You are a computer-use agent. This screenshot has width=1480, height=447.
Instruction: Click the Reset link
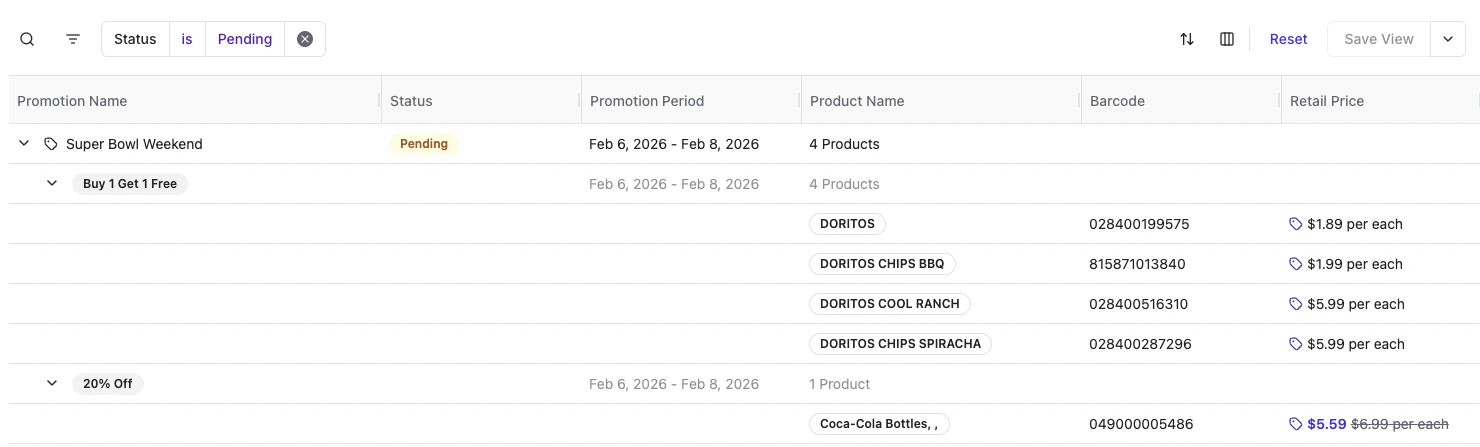tap(1288, 39)
